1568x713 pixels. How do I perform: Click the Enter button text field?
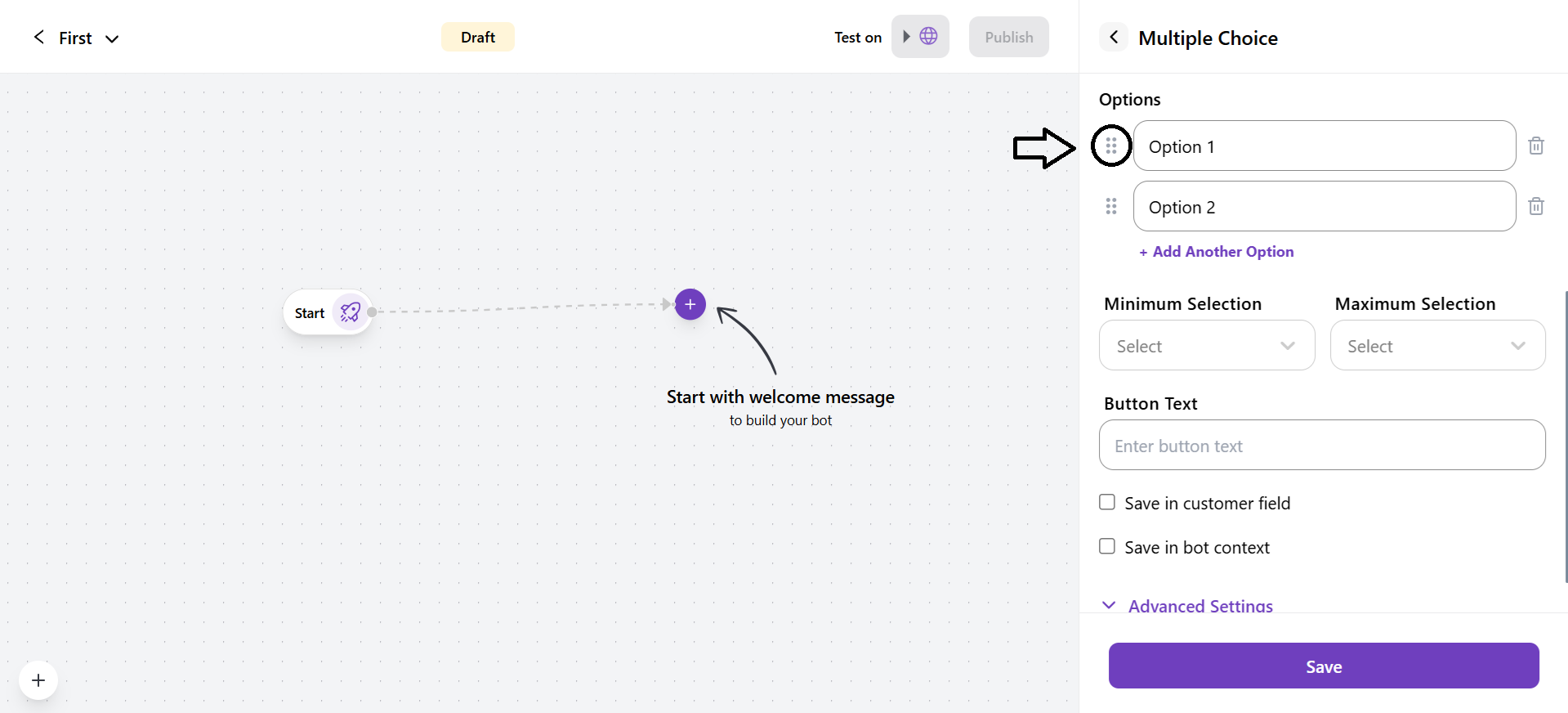tap(1321, 446)
